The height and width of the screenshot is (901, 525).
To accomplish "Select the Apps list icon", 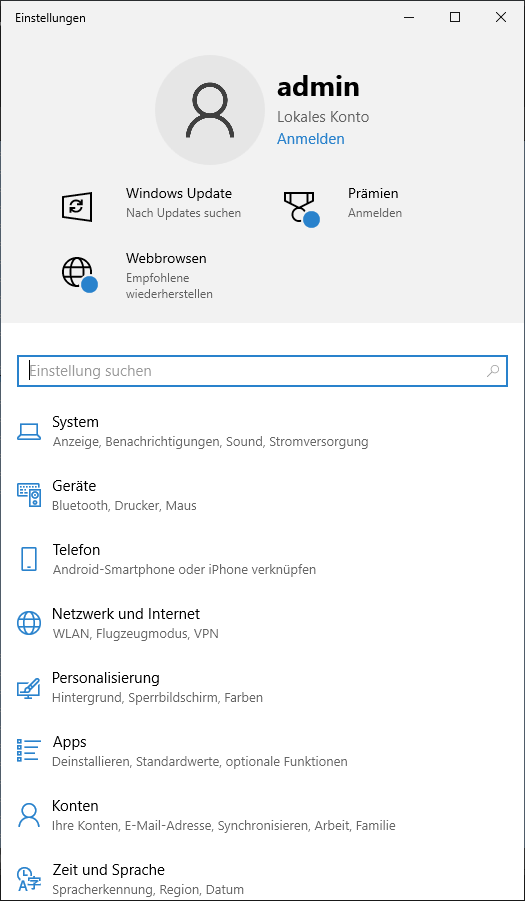I will pyautogui.click(x=29, y=751).
